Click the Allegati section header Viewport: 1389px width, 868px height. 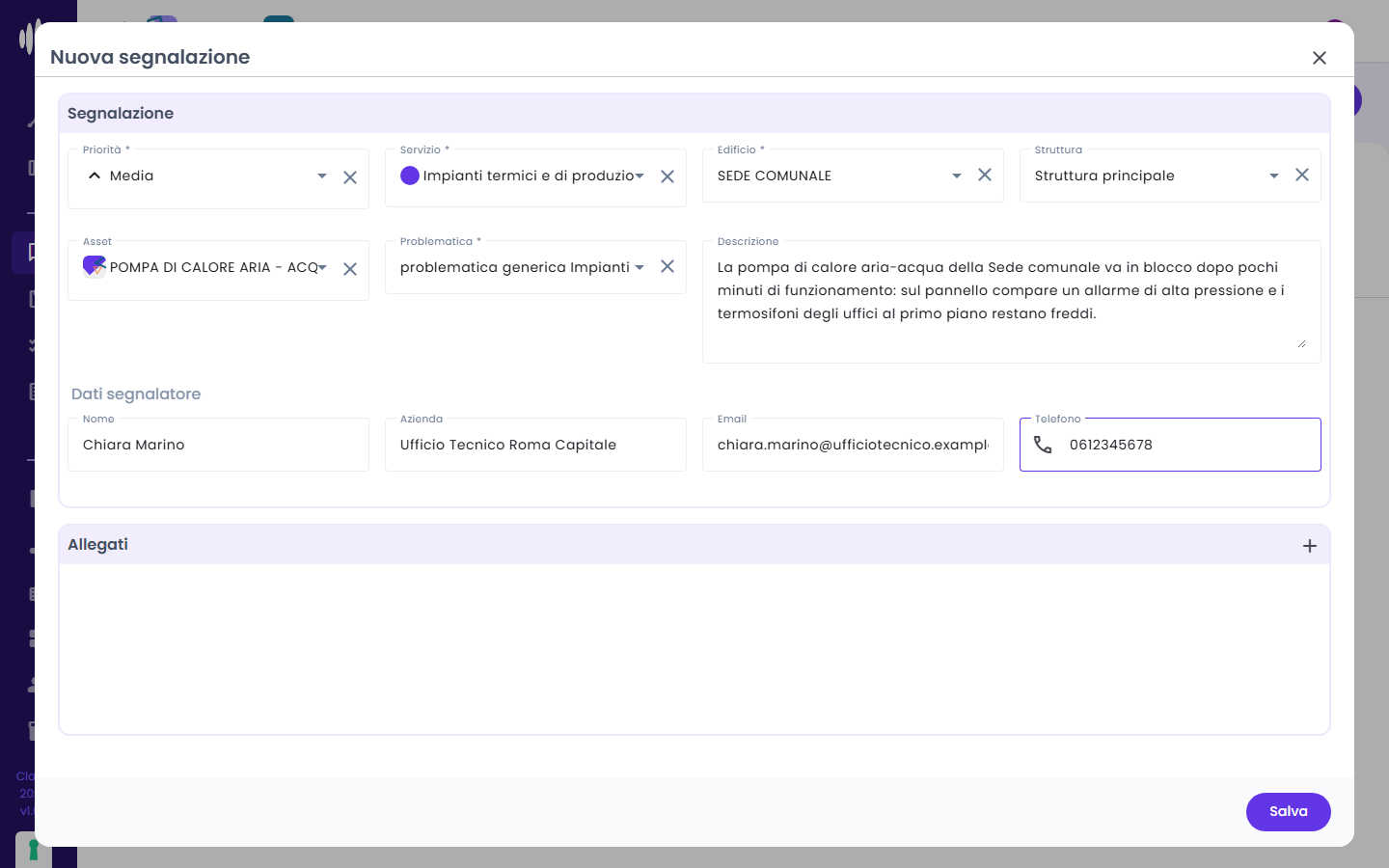coord(694,545)
